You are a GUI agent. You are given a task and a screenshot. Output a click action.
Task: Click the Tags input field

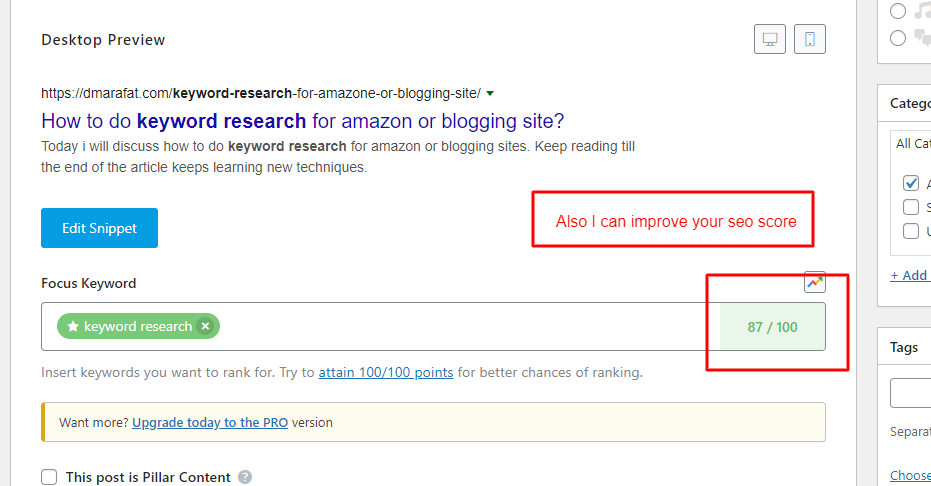[912, 393]
